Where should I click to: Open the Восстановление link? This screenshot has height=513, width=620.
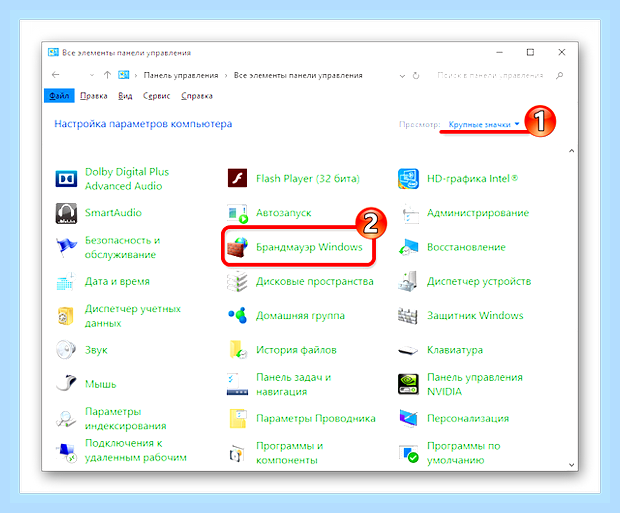[x=466, y=247]
